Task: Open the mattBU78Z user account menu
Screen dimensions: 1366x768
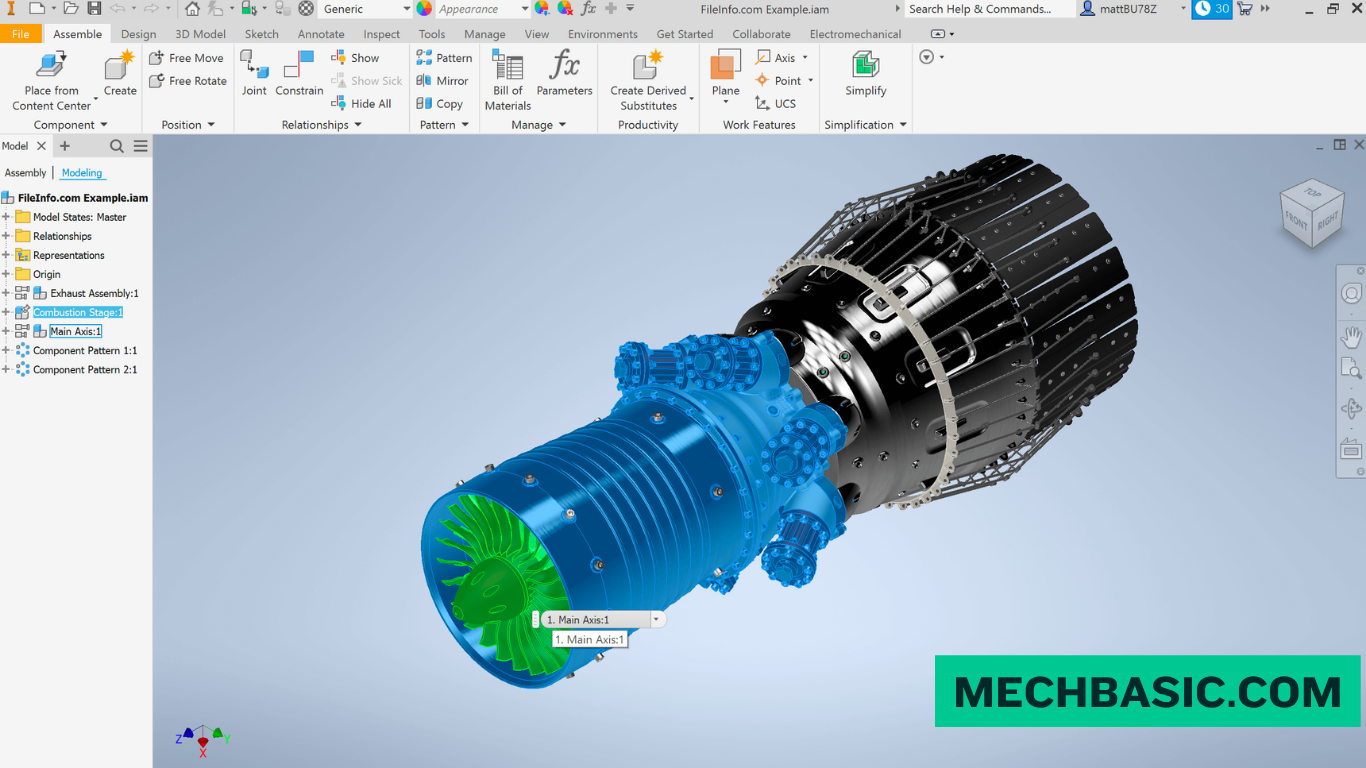Action: click(1133, 9)
